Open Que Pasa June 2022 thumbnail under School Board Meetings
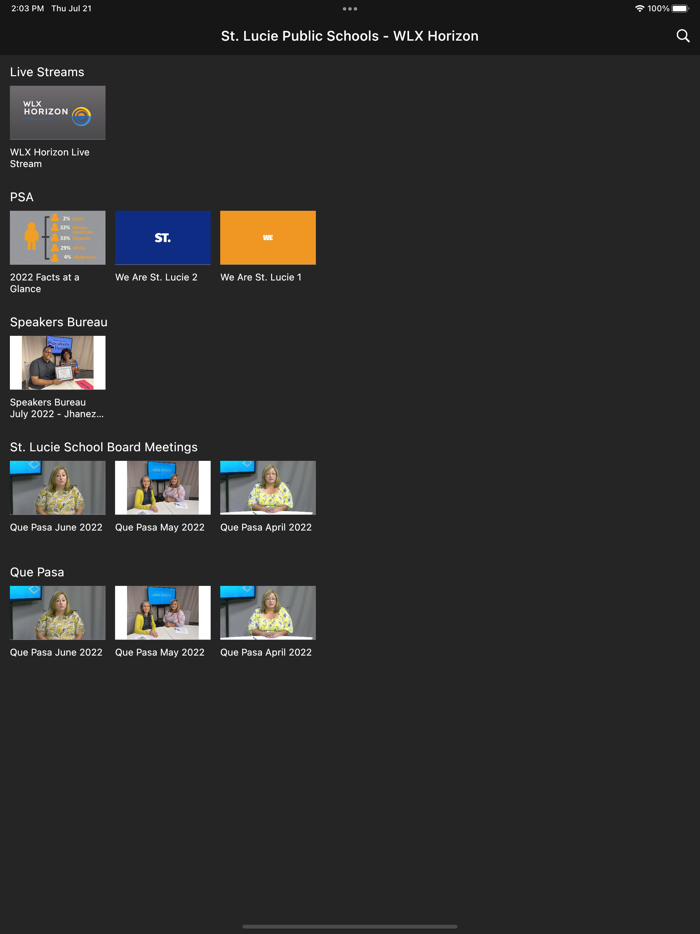700x934 pixels. point(58,488)
